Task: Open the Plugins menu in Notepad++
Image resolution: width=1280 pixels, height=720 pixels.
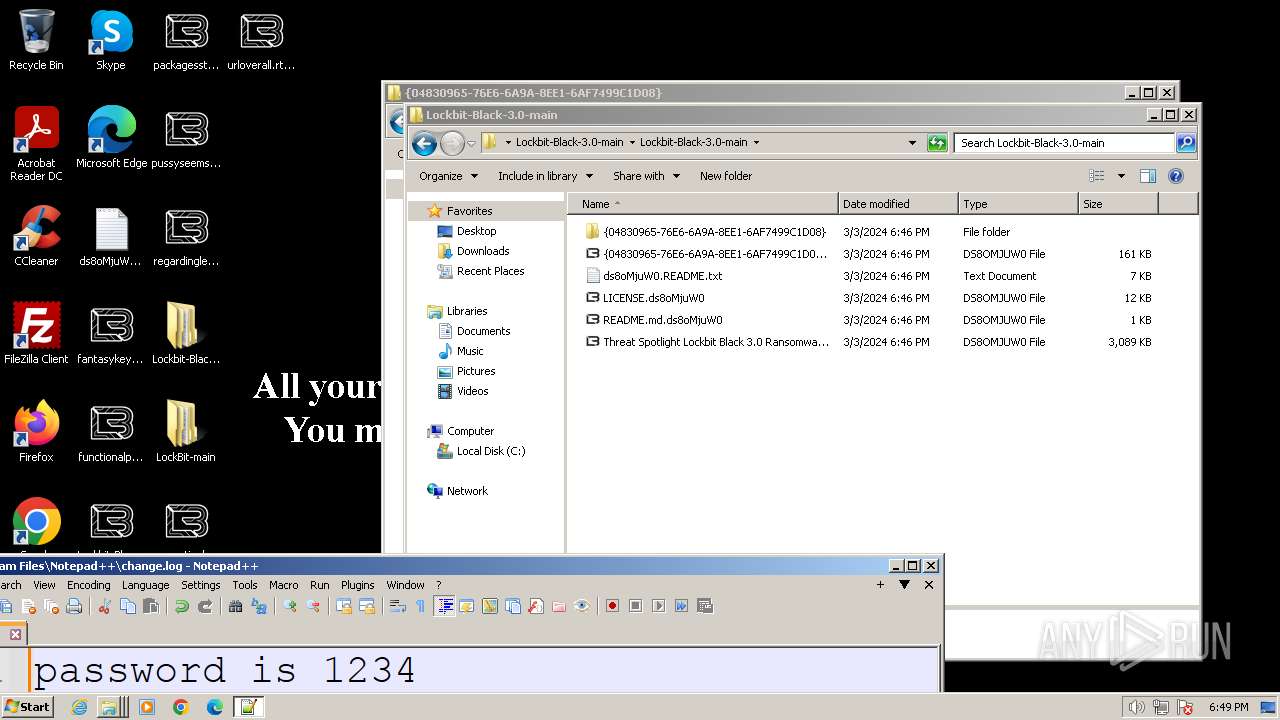Action: 358,585
